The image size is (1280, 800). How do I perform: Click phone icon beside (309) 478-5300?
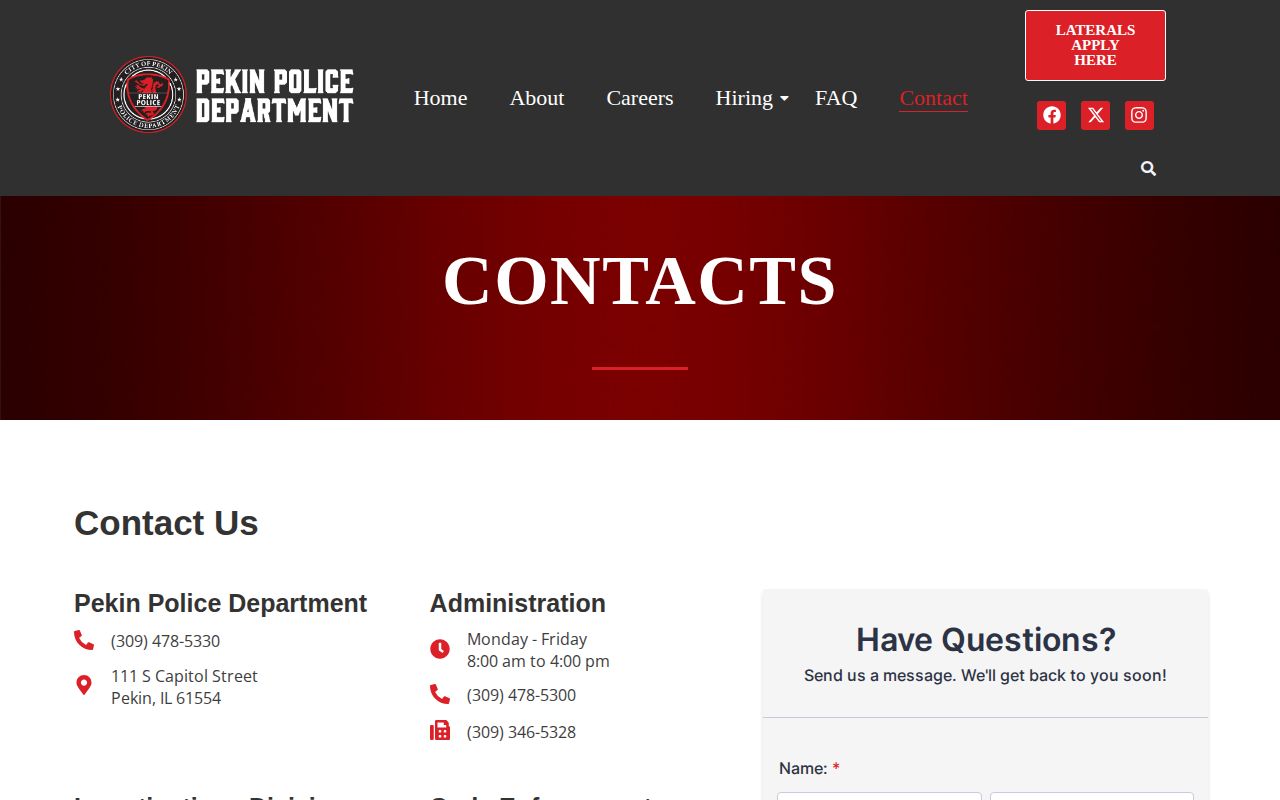pos(440,694)
